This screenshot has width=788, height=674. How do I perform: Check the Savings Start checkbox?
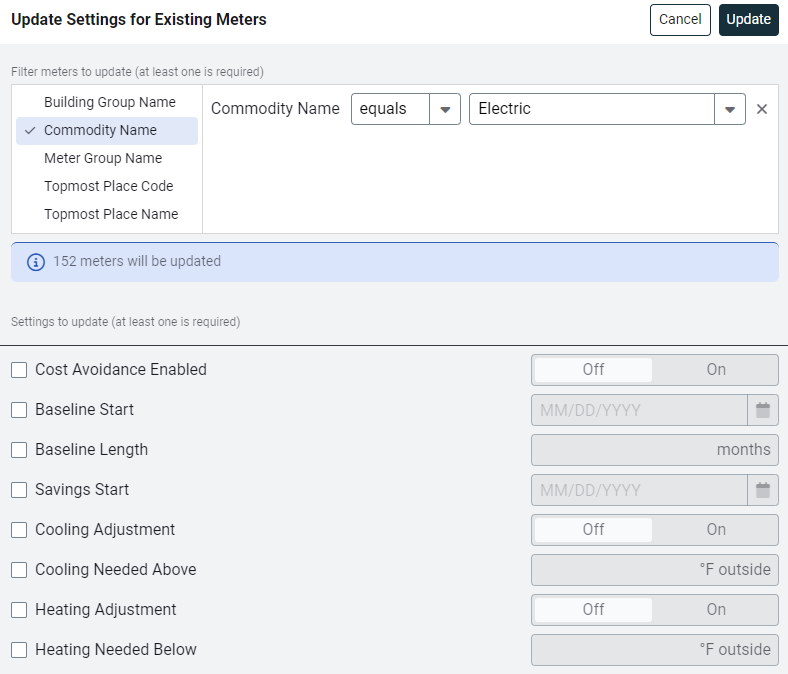pyautogui.click(x=19, y=490)
